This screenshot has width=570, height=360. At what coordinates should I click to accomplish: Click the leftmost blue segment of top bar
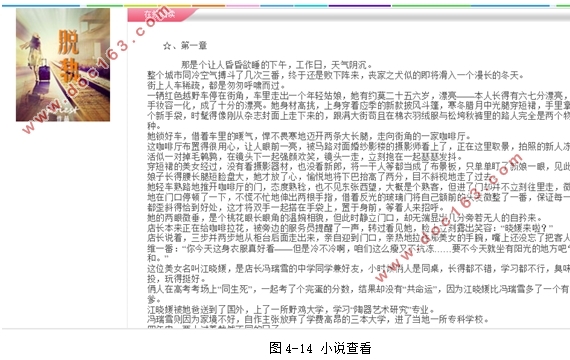[x=41, y=6]
